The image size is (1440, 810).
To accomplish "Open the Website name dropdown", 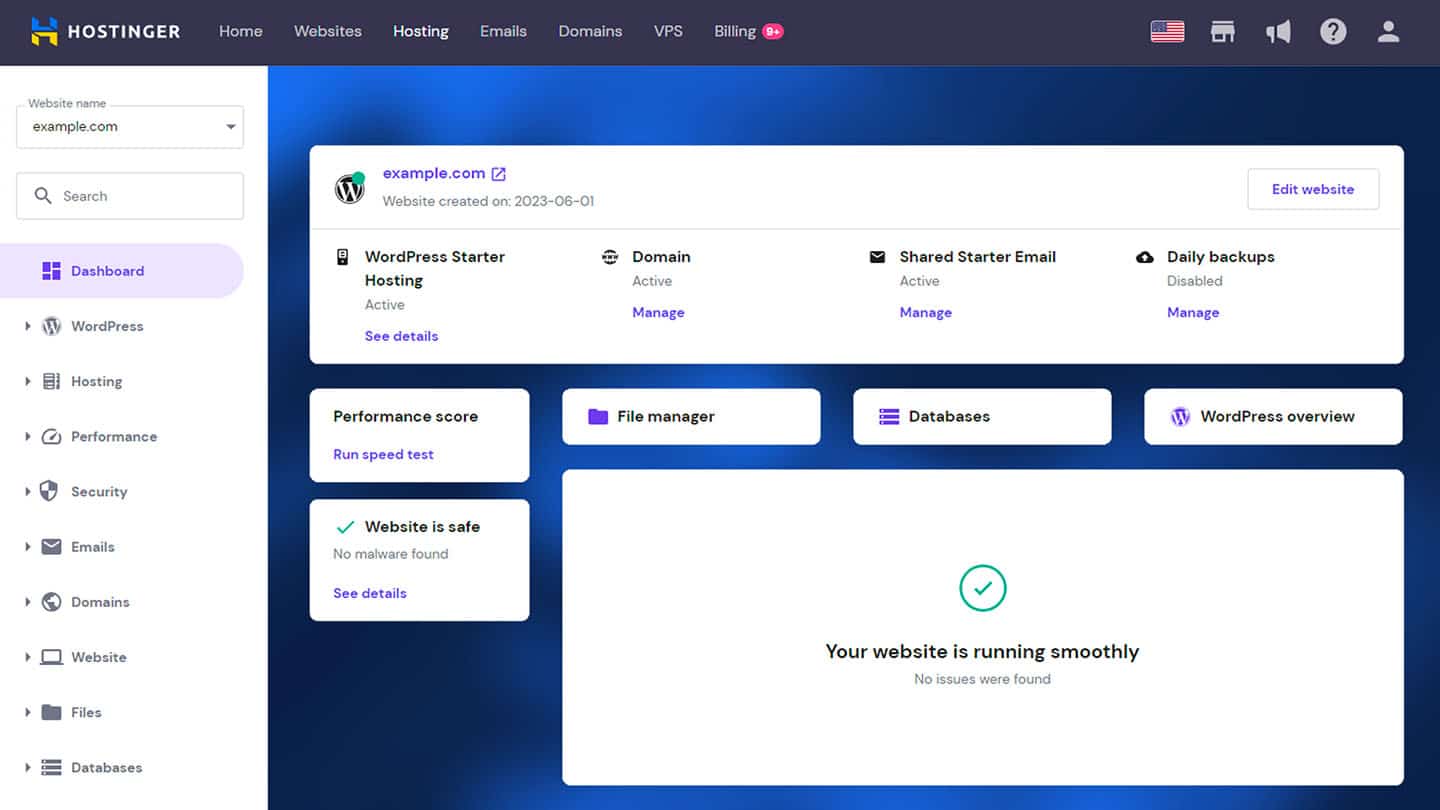I will point(129,126).
